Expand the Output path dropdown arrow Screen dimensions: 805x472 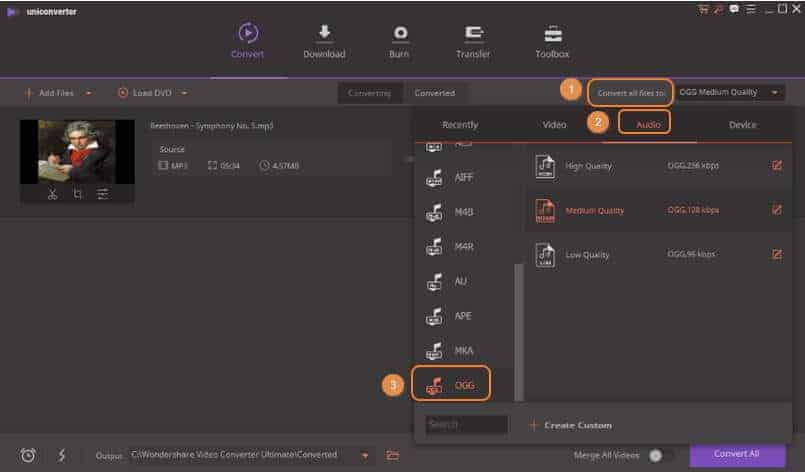click(x=365, y=456)
